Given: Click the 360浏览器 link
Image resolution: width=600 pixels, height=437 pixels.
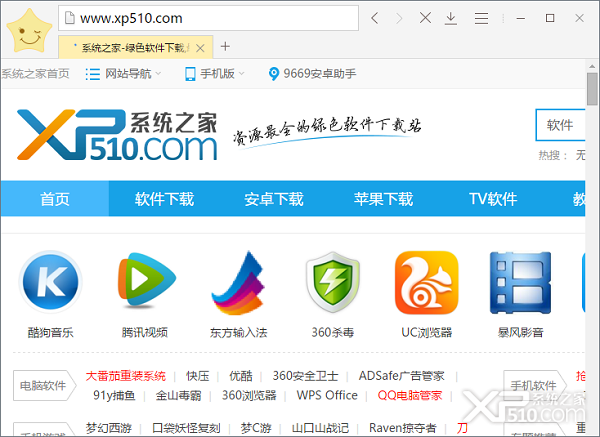Looking at the screenshot, I should (249, 395).
